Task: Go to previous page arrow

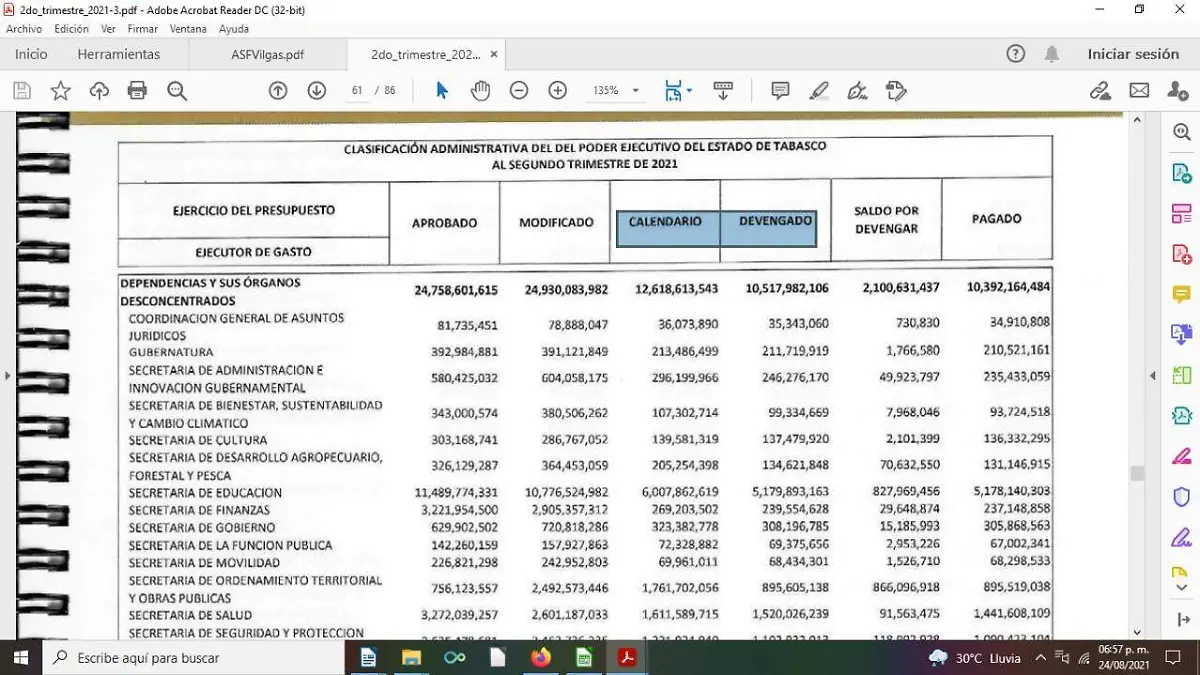Action: pos(278,91)
